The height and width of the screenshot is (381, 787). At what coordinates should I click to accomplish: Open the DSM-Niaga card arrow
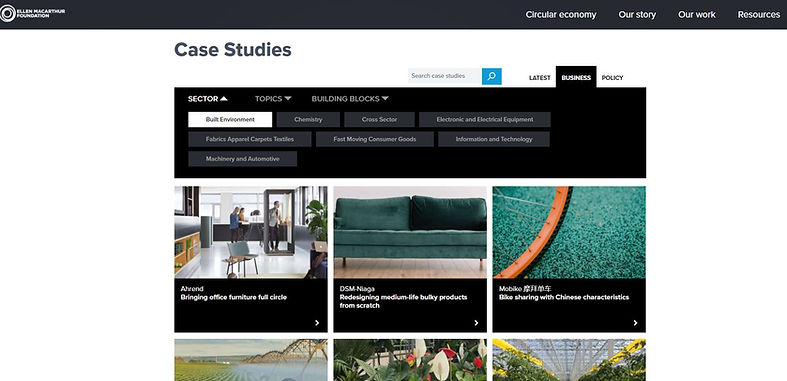pos(476,323)
